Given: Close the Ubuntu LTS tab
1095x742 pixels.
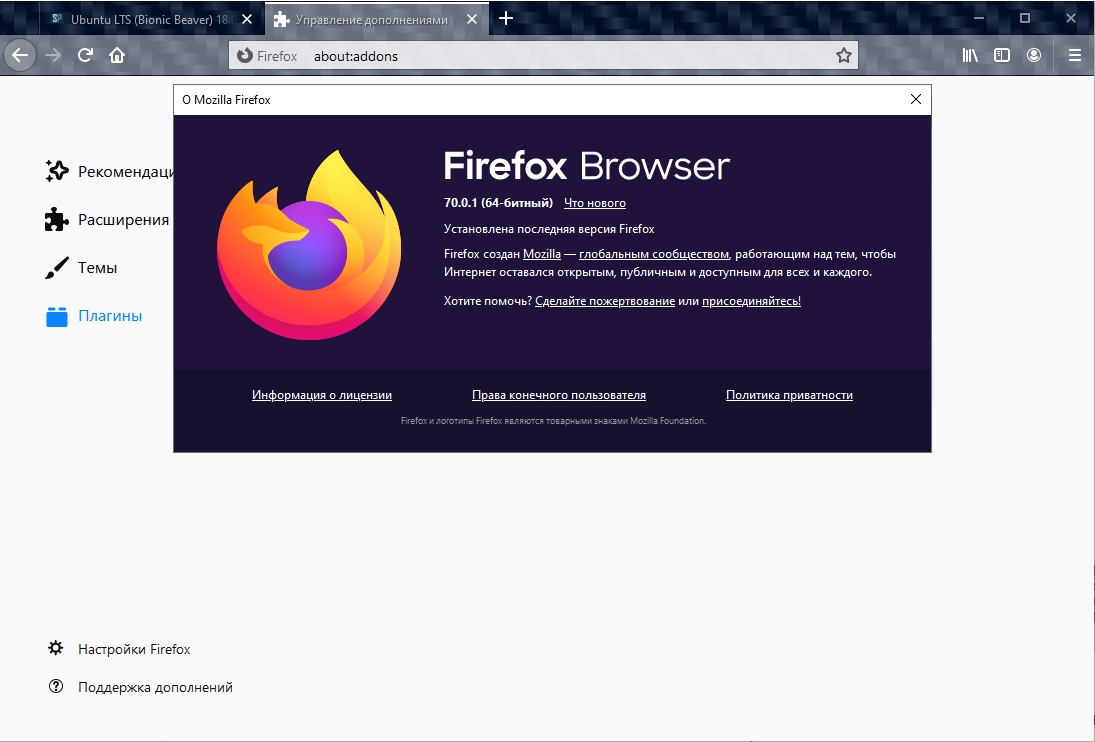Looking at the screenshot, I should (x=247, y=20).
